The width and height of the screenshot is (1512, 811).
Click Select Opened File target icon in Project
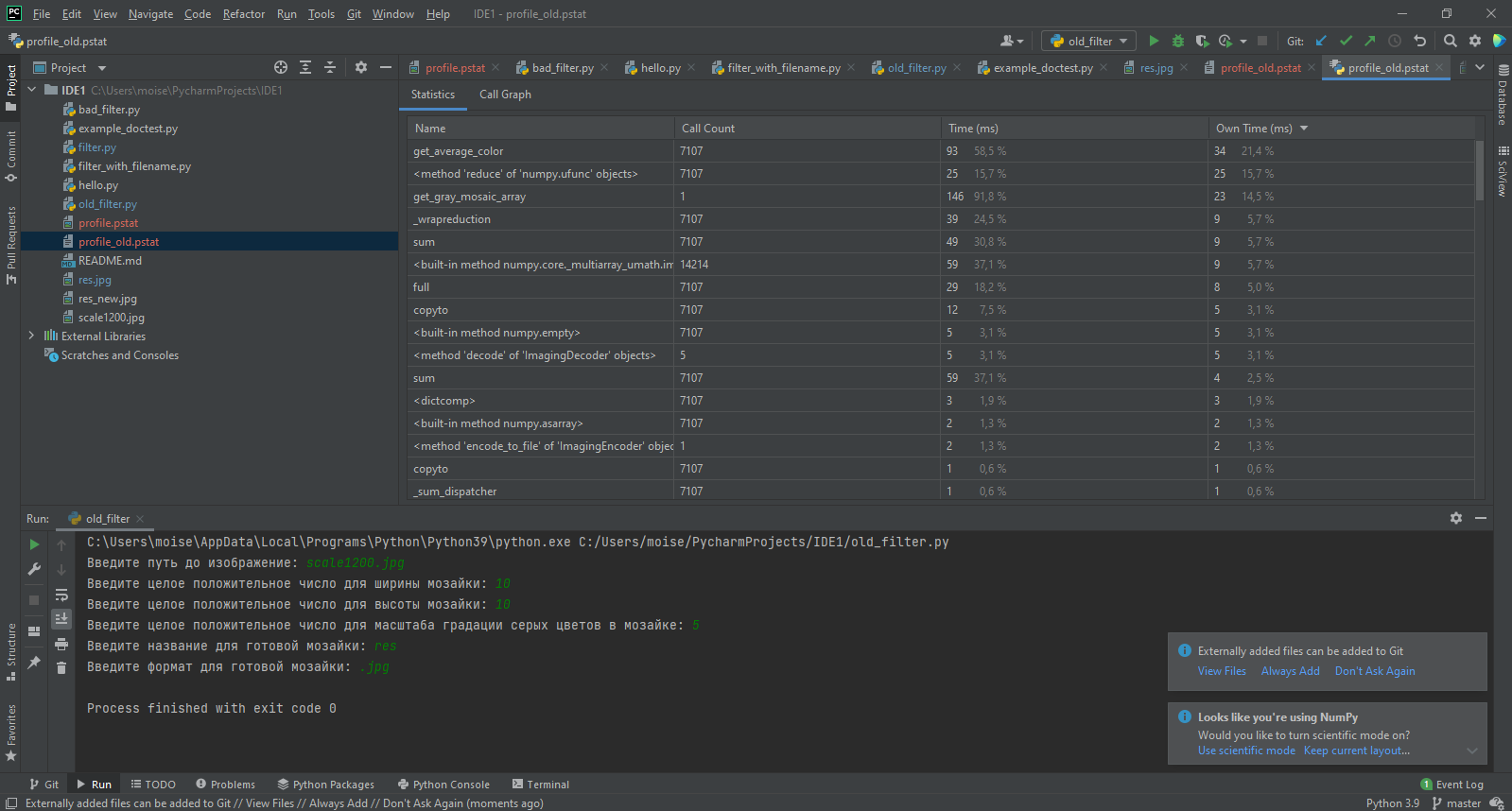click(281, 67)
